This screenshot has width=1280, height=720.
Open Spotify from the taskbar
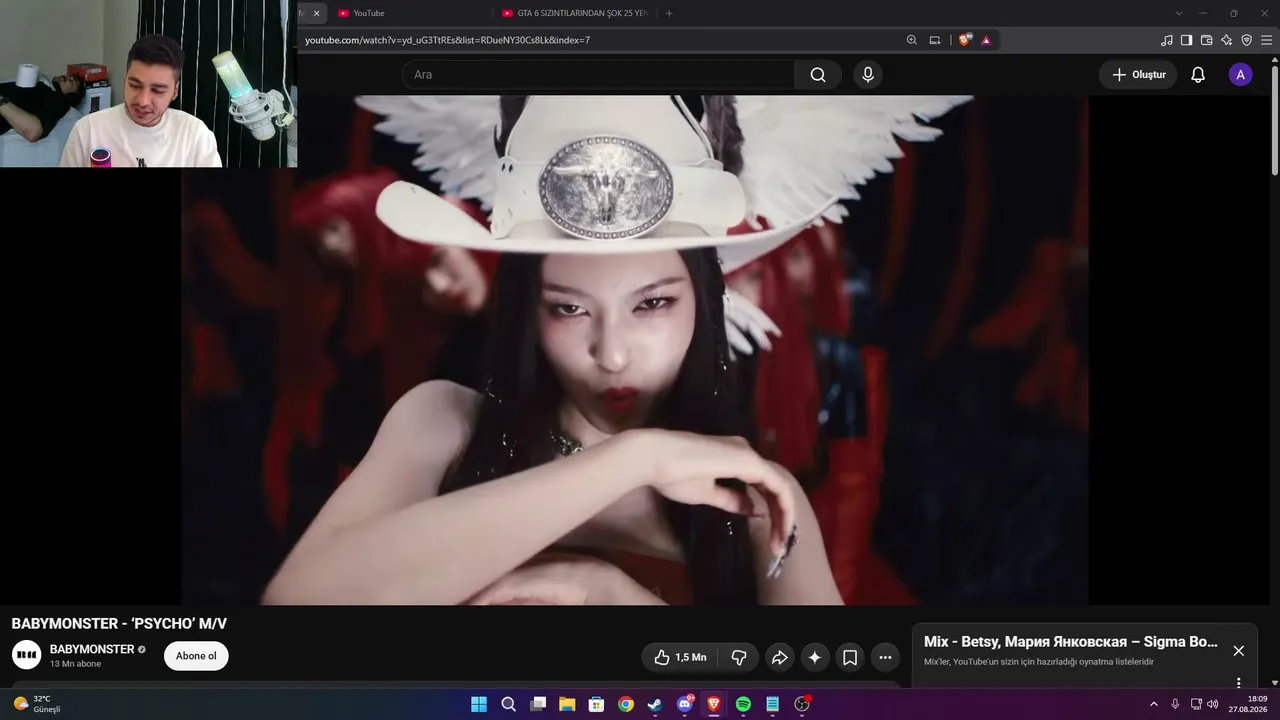(x=743, y=704)
